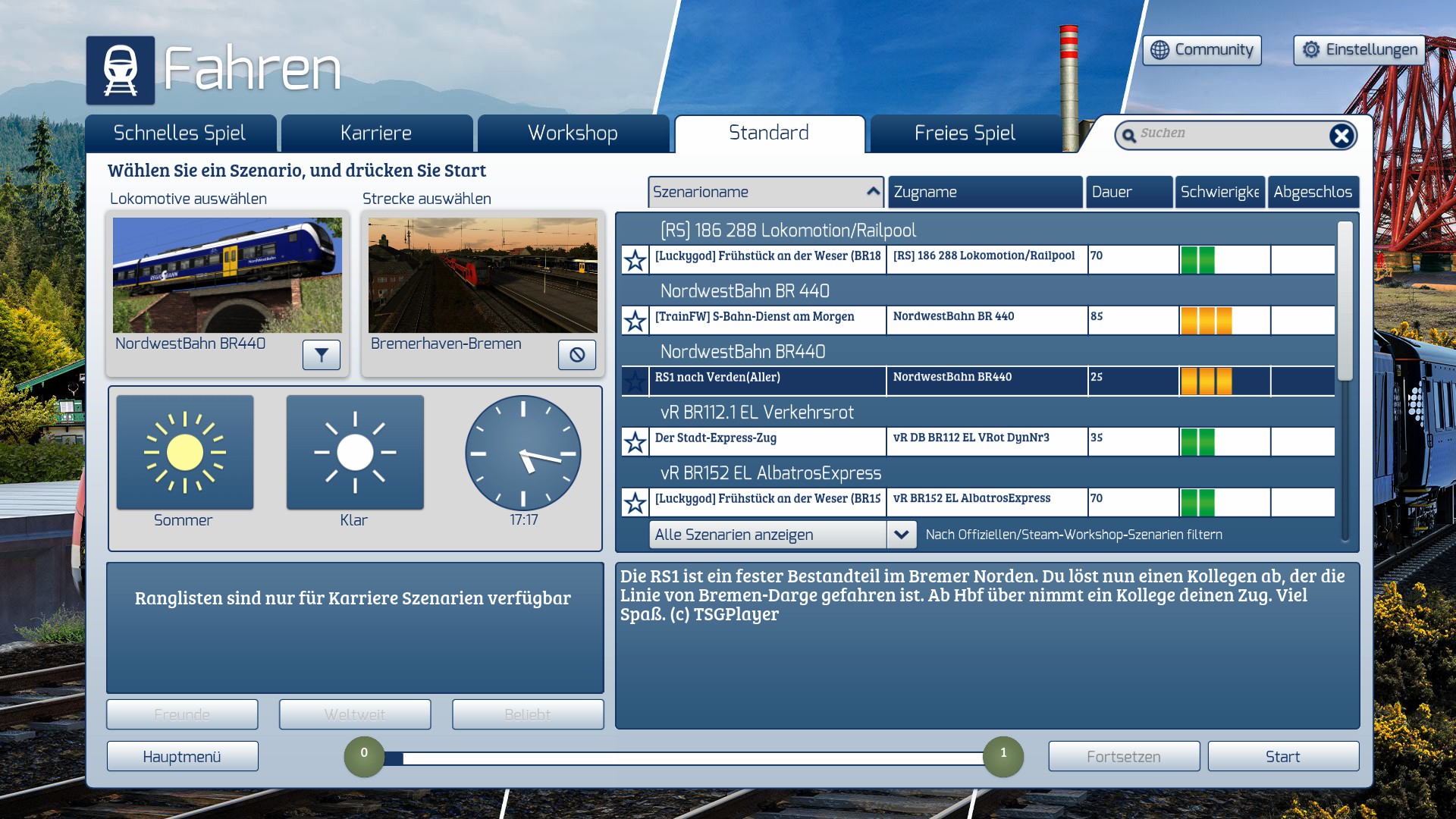Open the Community globe button
1456x819 pixels.
pyautogui.click(x=1202, y=50)
